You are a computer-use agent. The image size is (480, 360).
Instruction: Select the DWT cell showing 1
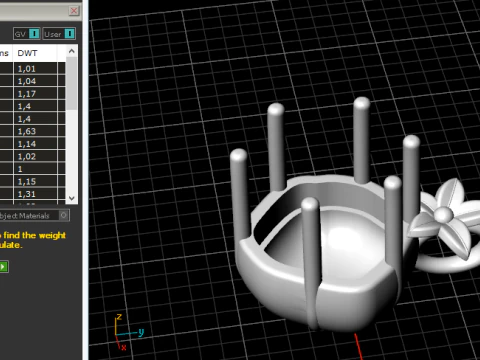click(35, 169)
